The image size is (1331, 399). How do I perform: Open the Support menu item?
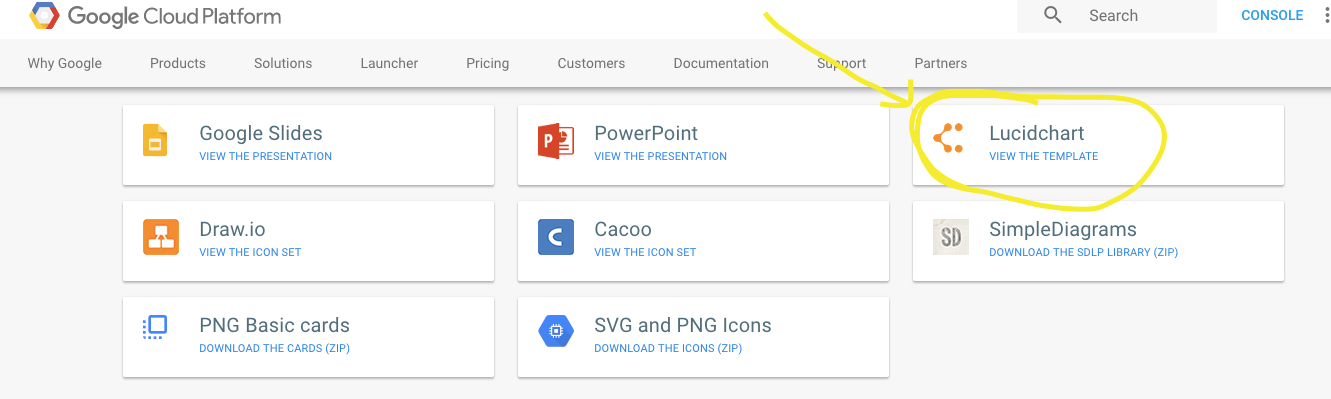tap(842, 63)
